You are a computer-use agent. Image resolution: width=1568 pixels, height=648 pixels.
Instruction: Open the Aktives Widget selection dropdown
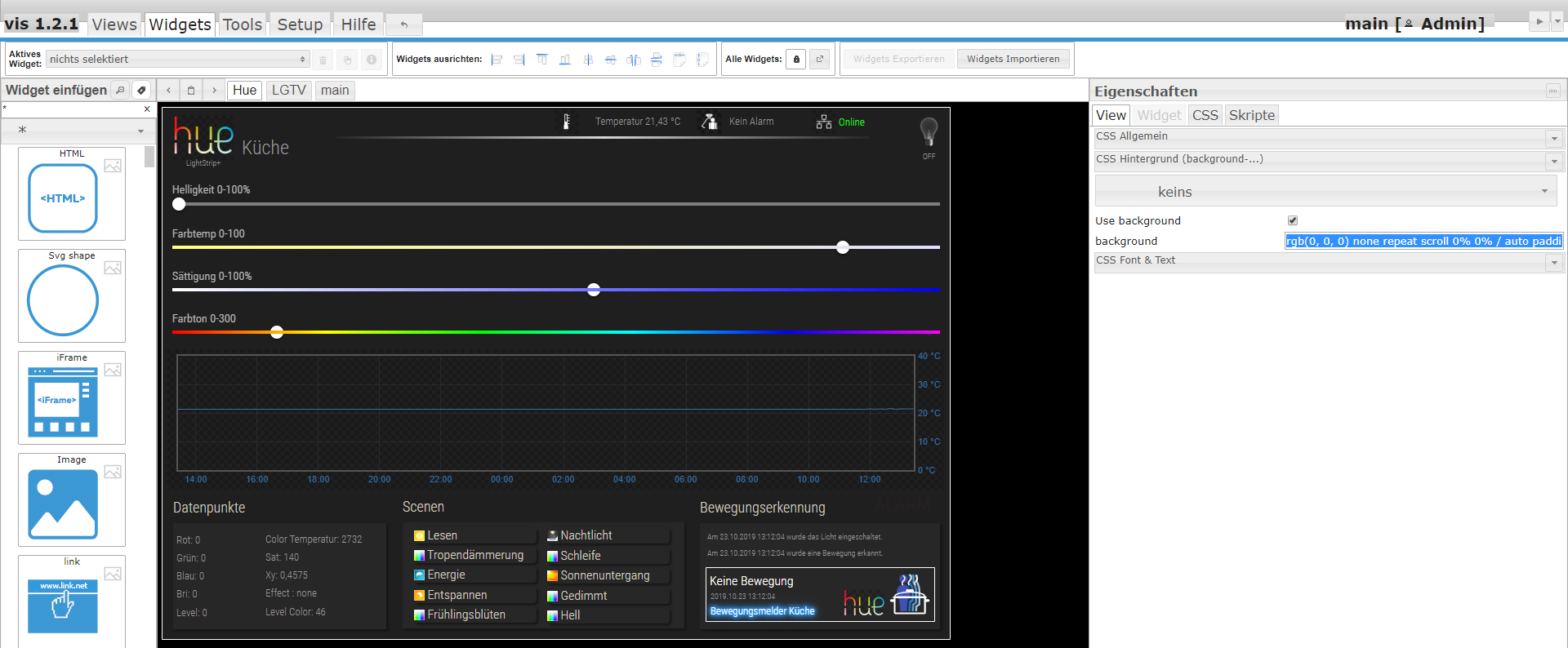click(x=178, y=59)
